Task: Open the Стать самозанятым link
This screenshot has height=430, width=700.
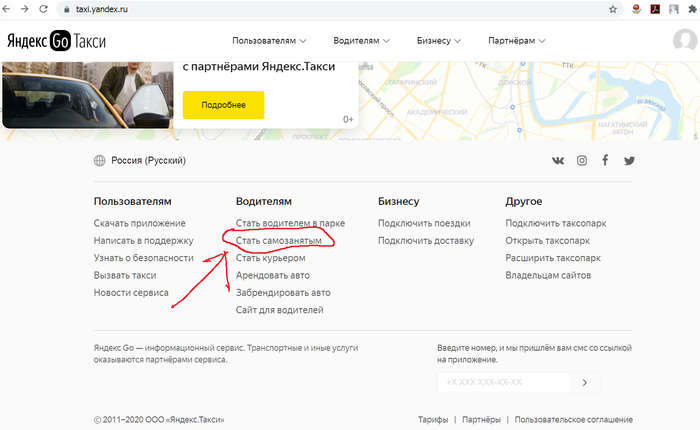Action: (x=278, y=241)
